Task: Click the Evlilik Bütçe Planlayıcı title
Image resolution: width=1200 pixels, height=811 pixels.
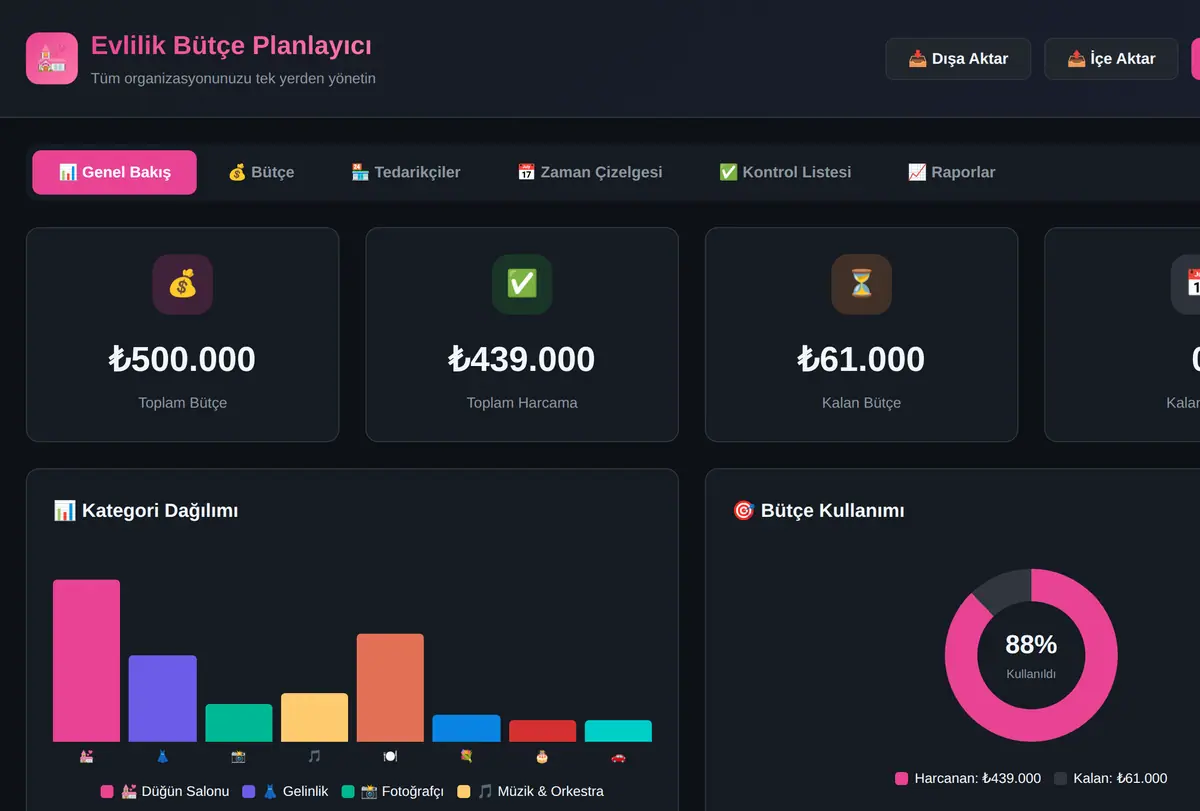Action: (231, 45)
